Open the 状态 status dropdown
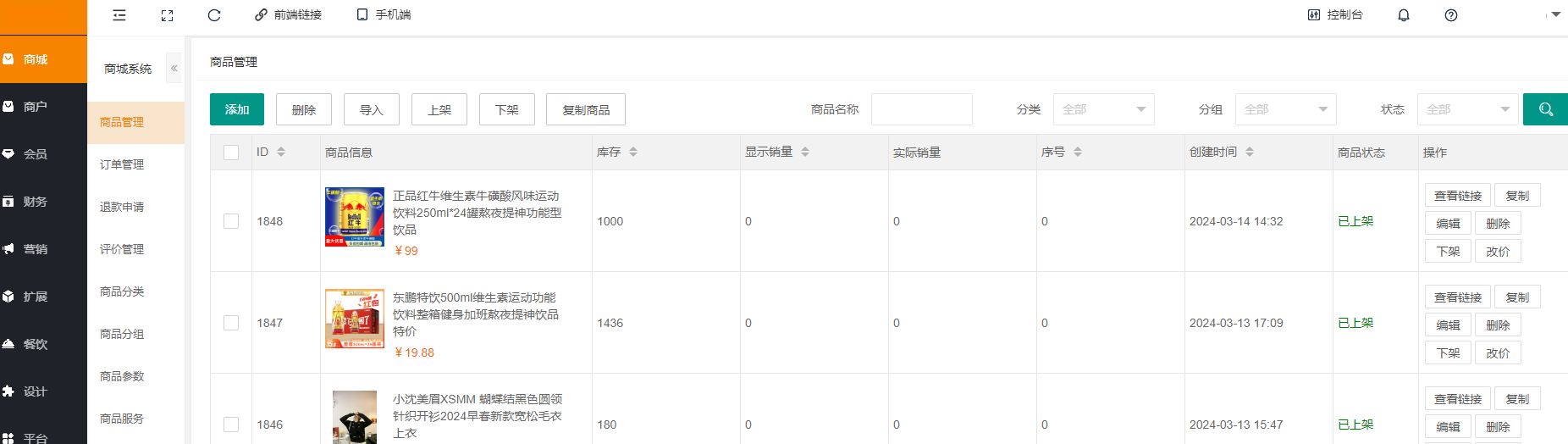The width and height of the screenshot is (1568, 444). 1467,109
